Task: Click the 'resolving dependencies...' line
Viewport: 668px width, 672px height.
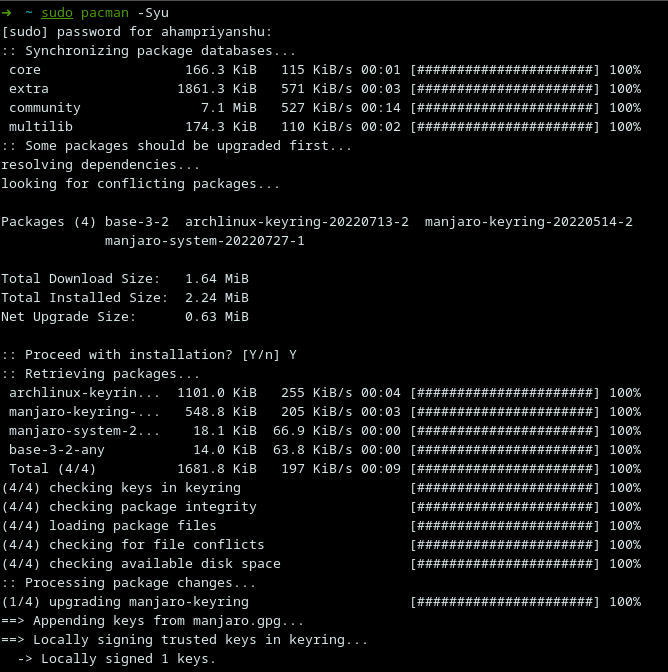Action: 100,165
